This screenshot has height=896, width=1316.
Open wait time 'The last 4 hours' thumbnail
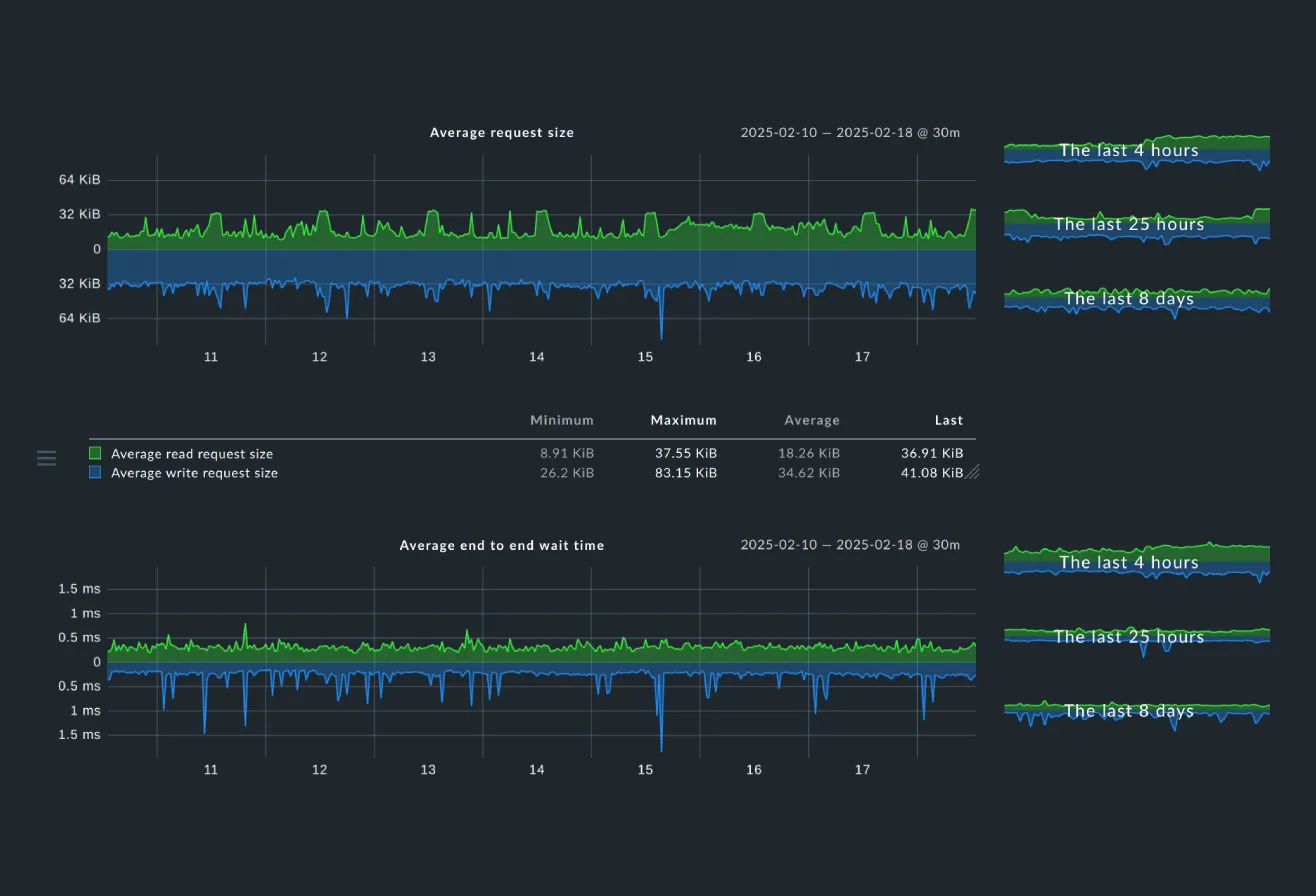point(1137,563)
